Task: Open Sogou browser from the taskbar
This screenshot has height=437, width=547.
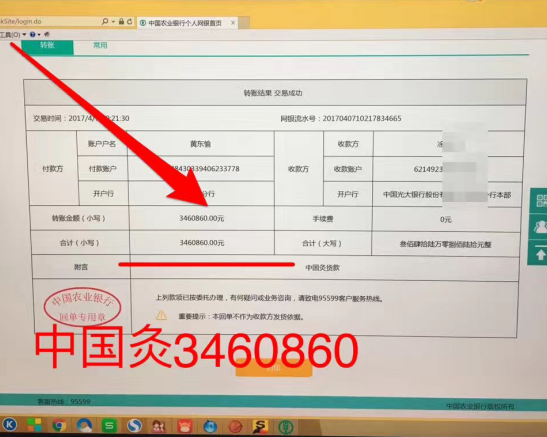Action: (x=134, y=425)
